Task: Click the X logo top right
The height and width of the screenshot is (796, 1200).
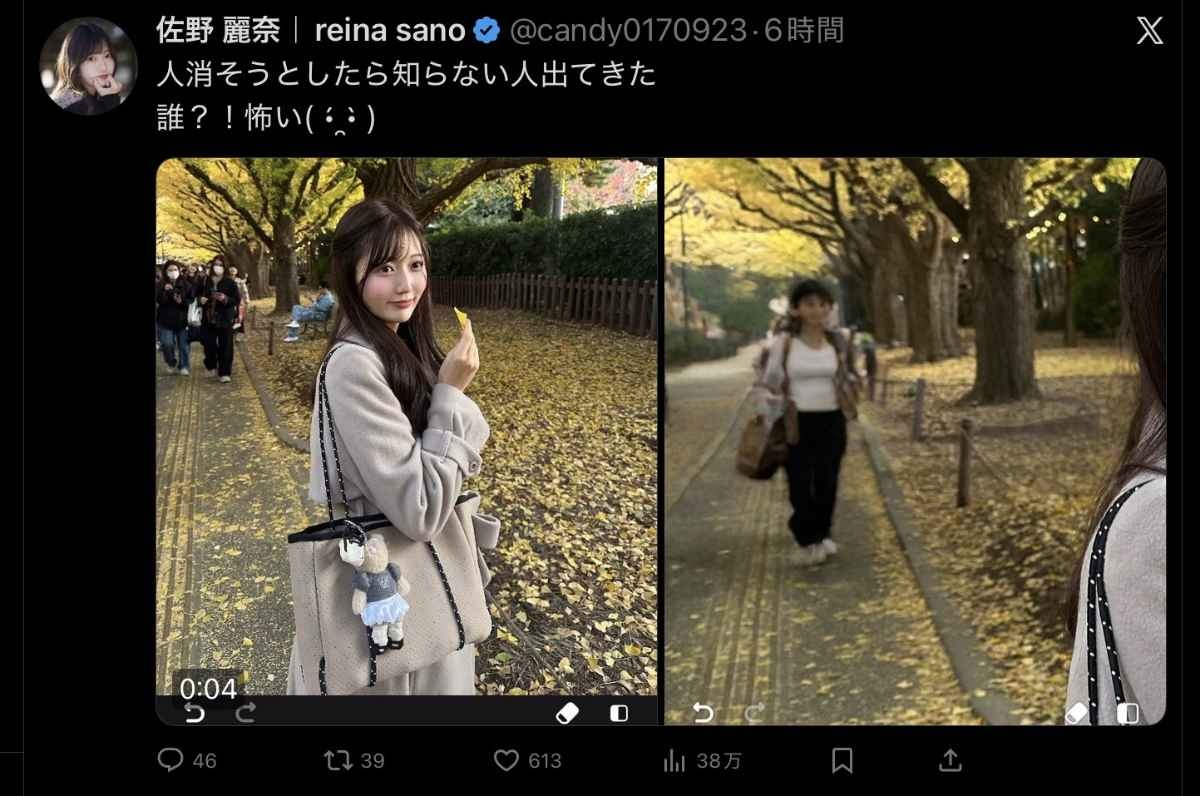Action: 1150,31
